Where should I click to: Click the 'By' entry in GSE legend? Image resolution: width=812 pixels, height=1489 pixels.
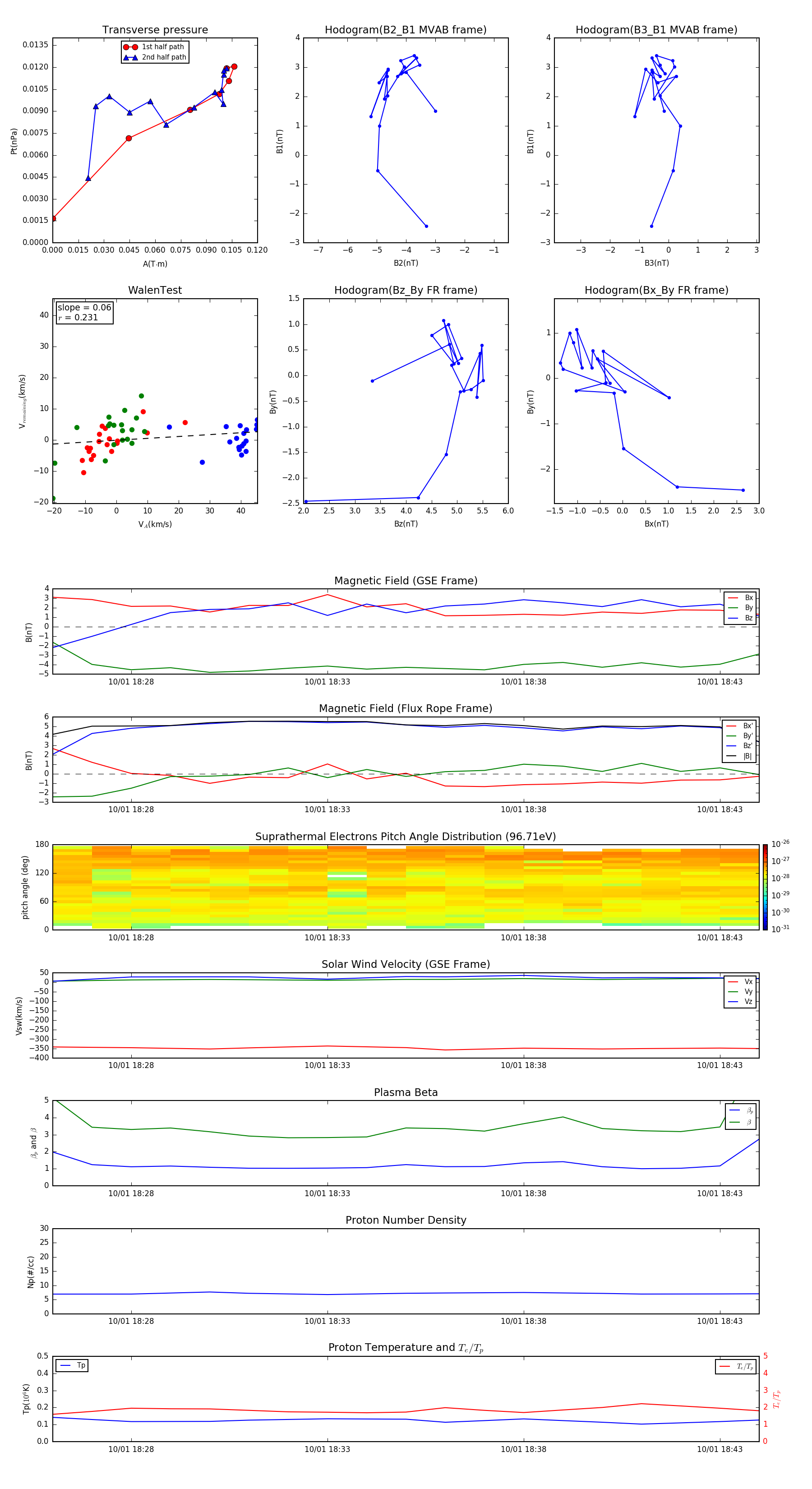tap(741, 607)
